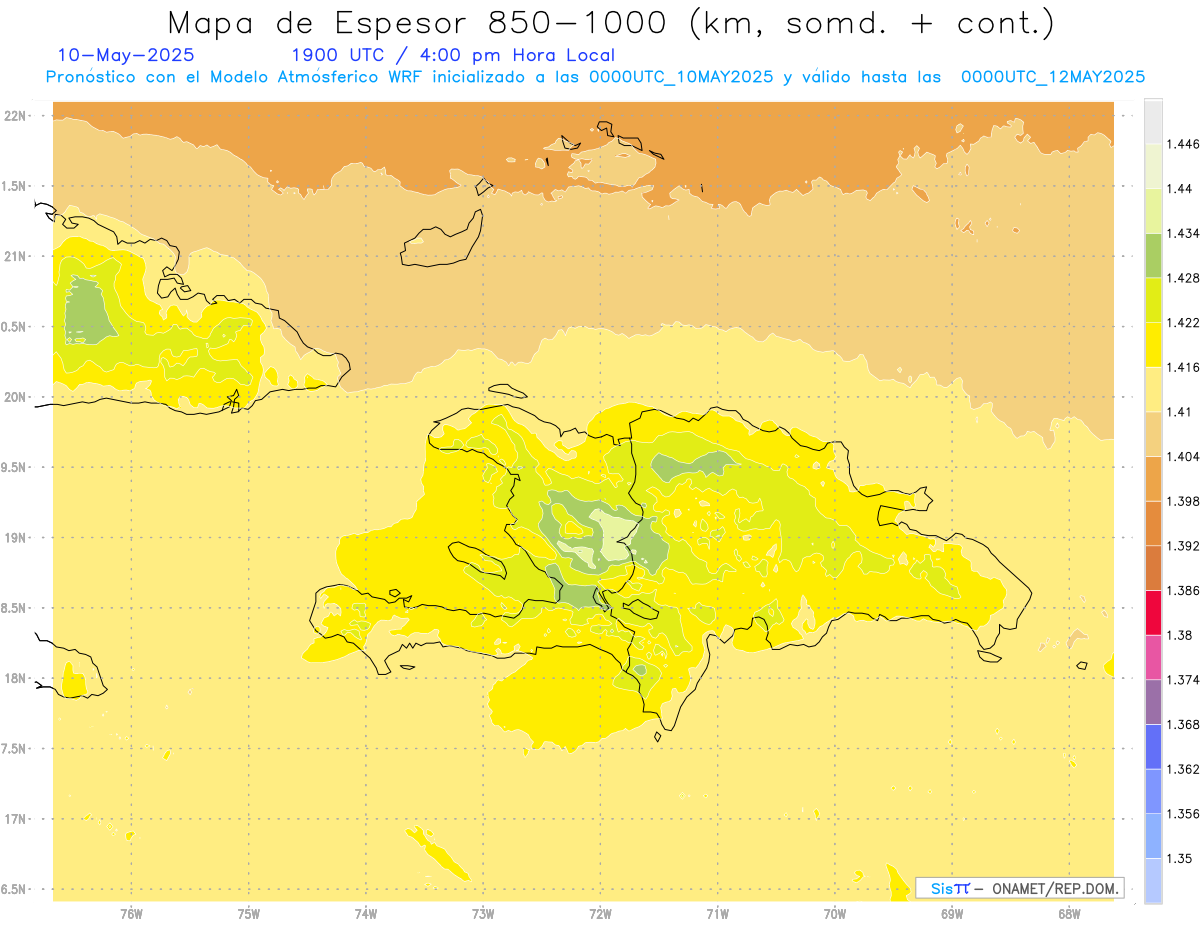This screenshot has height=927, width=1200.
Task: Select the red swatch between 1.38 and 1.386
Action: [1153, 613]
